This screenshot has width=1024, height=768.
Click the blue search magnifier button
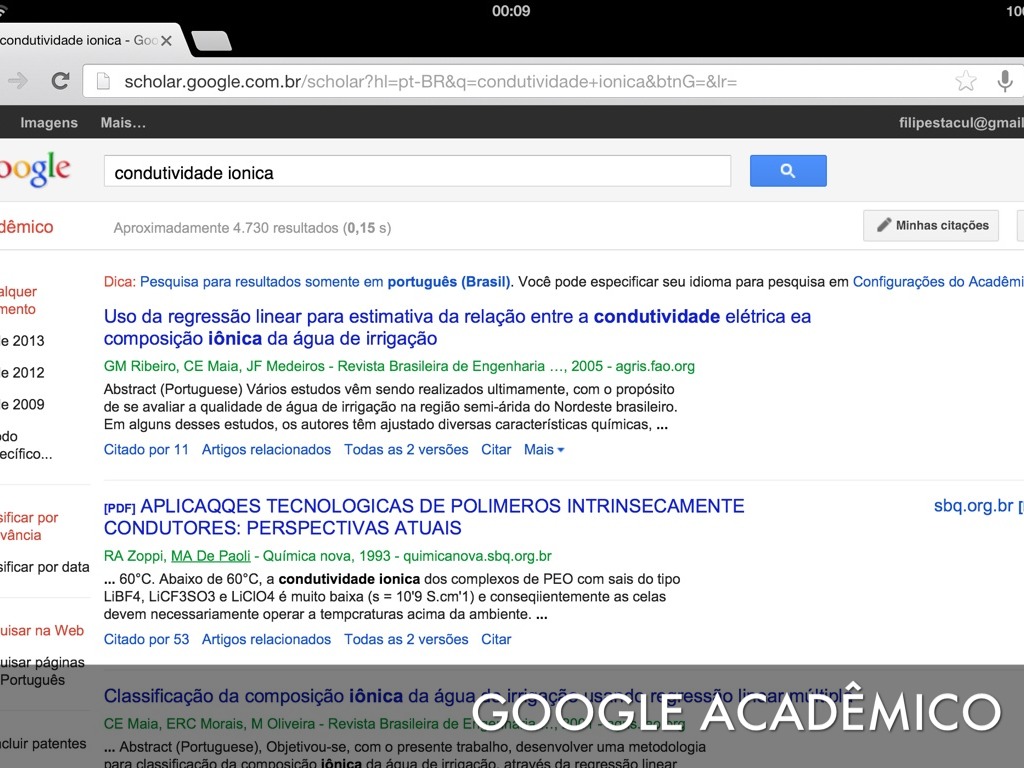[788, 171]
